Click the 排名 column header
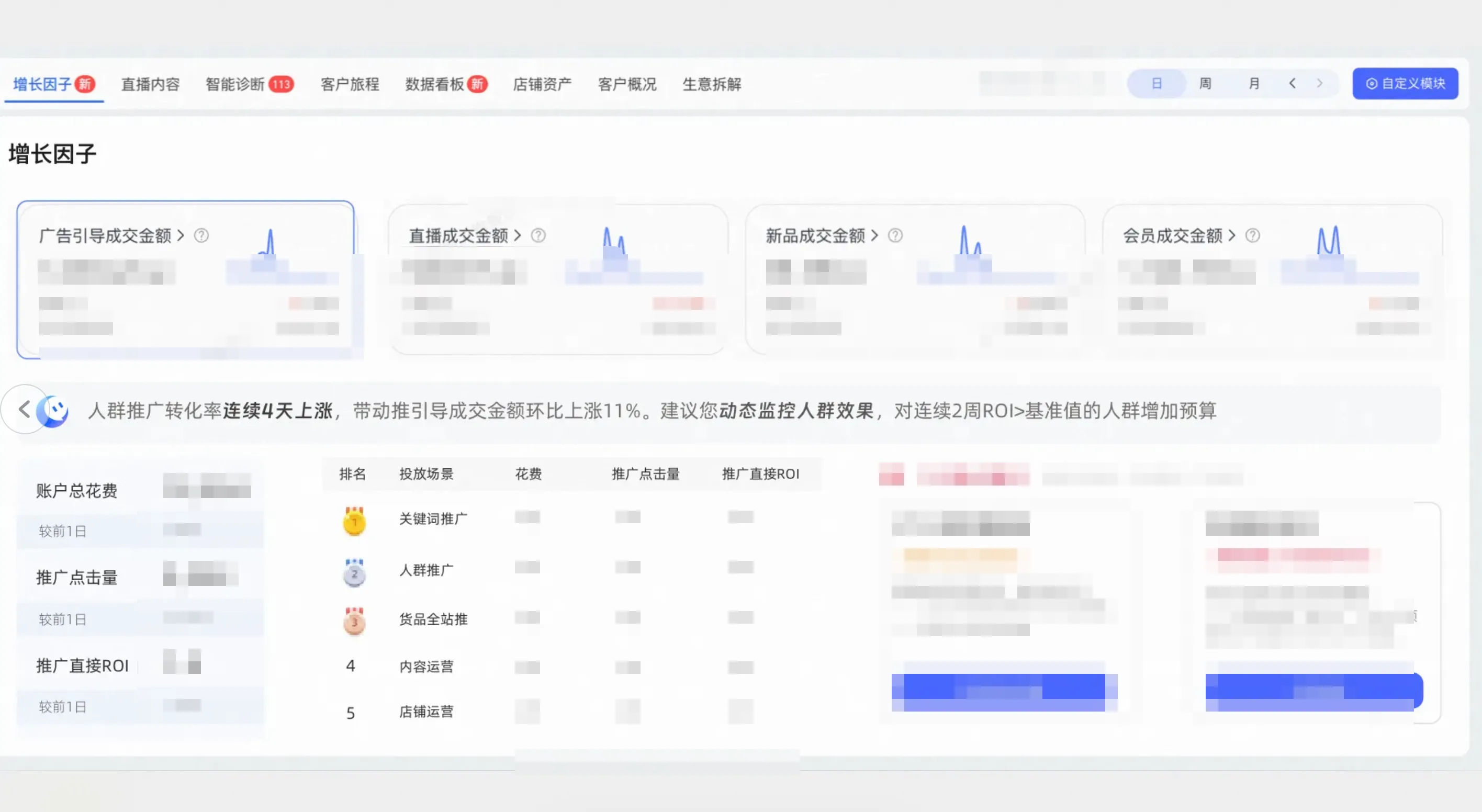 tap(352, 474)
